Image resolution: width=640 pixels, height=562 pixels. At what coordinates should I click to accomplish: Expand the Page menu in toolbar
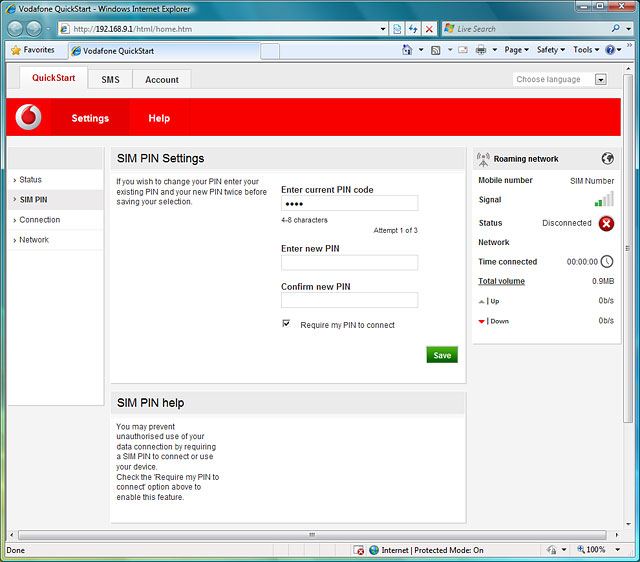[516, 50]
